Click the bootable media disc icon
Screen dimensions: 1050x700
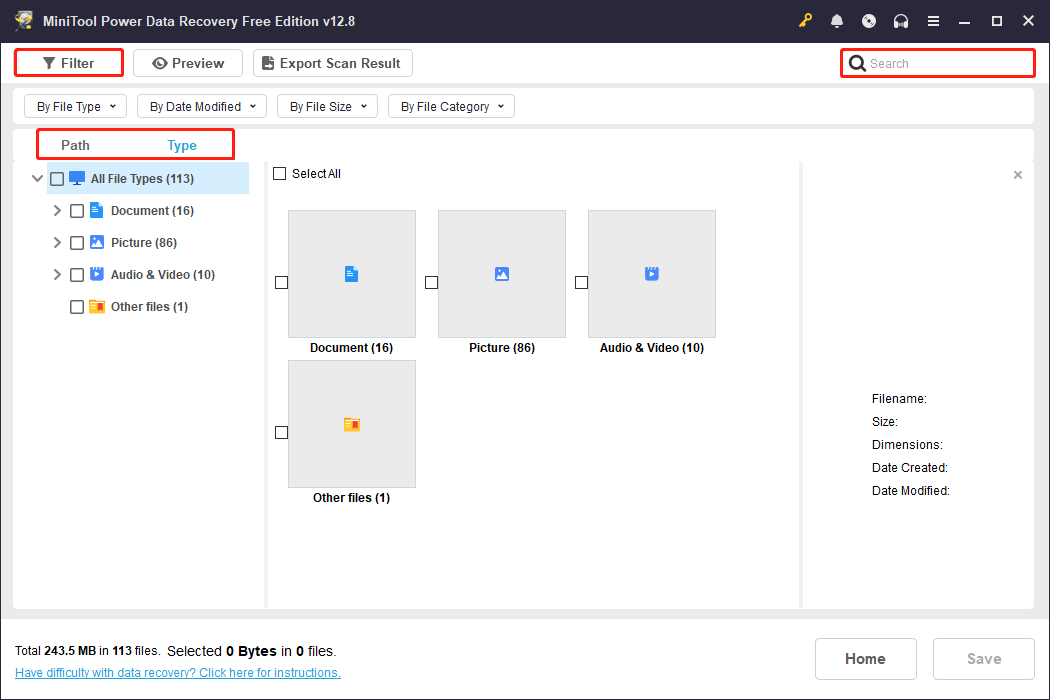(869, 20)
